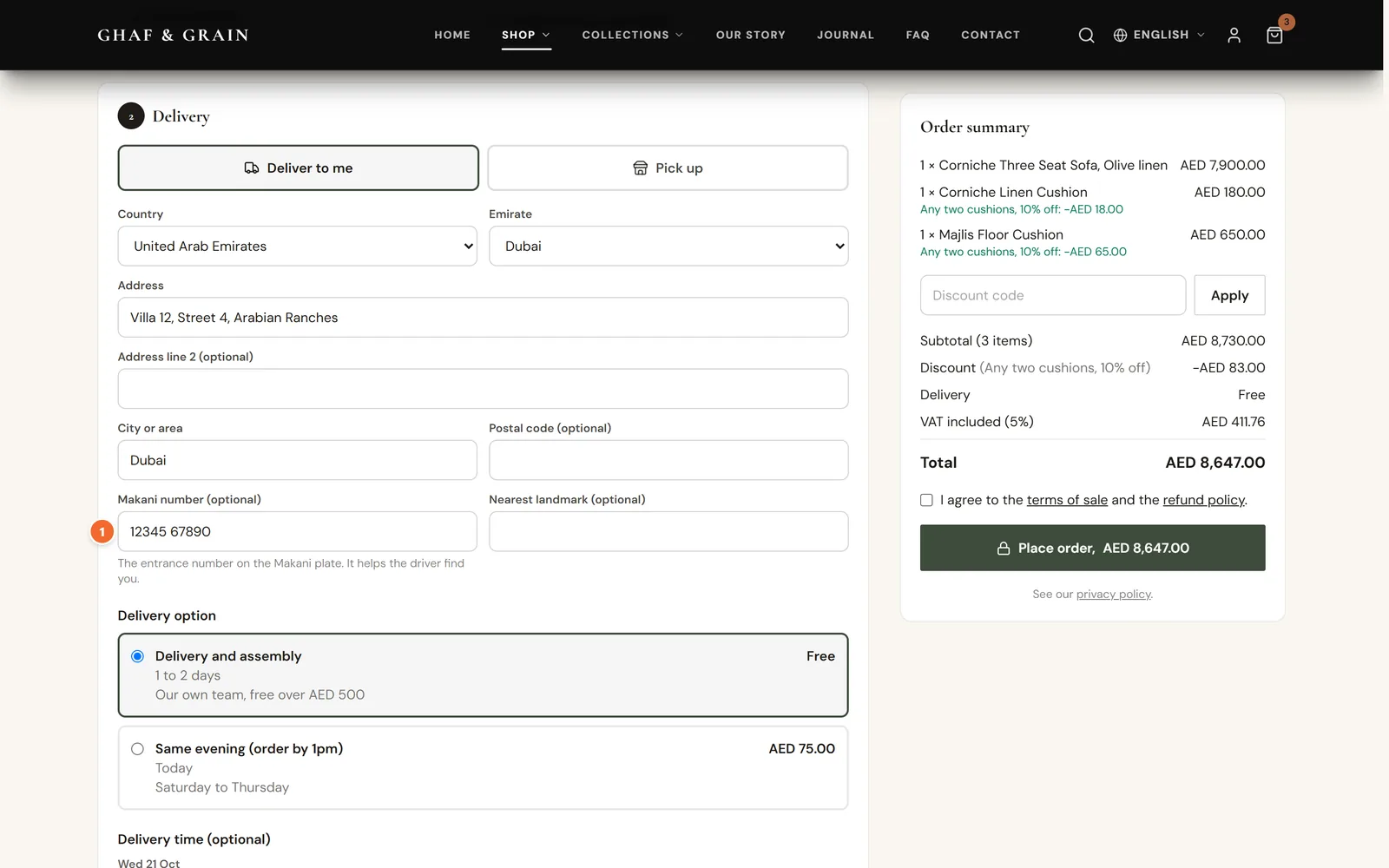1389x868 pixels.
Task: Go to the Home menu item
Action: point(452,35)
